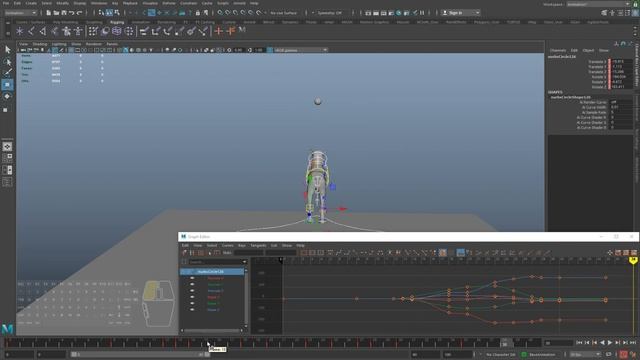Viewport: 640px width, 360px height.
Task: Click Go to End of playback range
Action: pyautogui.click(x=633, y=343)
